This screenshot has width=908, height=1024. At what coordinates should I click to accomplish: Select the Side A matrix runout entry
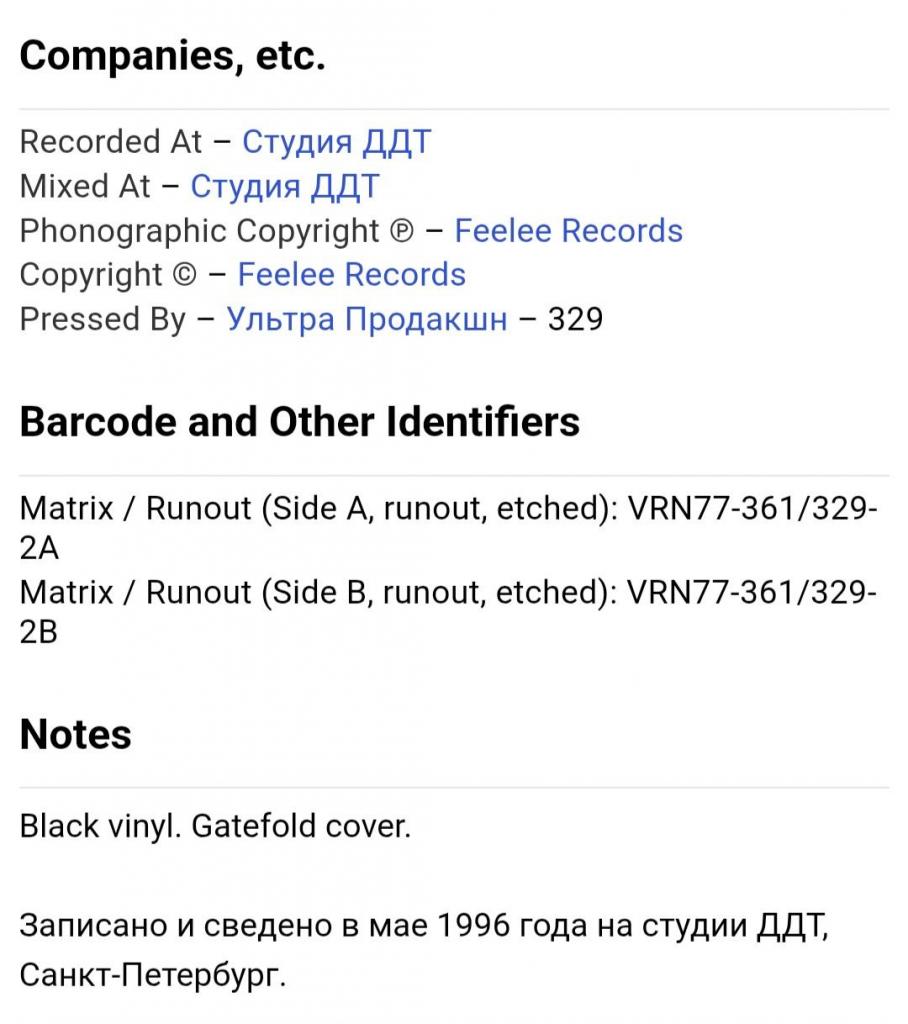pyautogui.click(x=448, y=528)
